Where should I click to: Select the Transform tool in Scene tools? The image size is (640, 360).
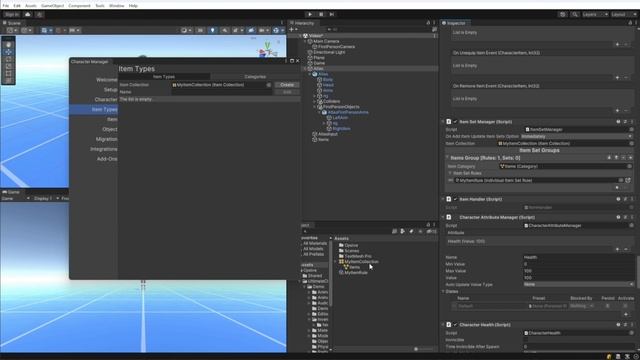pyautogui.click(x=8, y=81)
